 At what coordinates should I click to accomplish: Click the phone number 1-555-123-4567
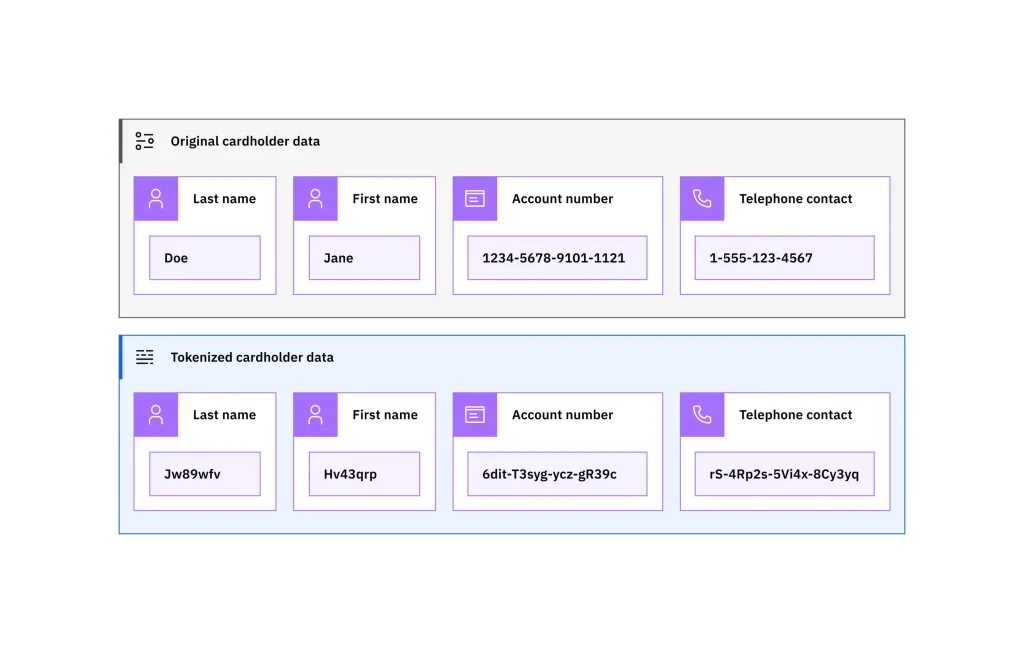point(784,257)
